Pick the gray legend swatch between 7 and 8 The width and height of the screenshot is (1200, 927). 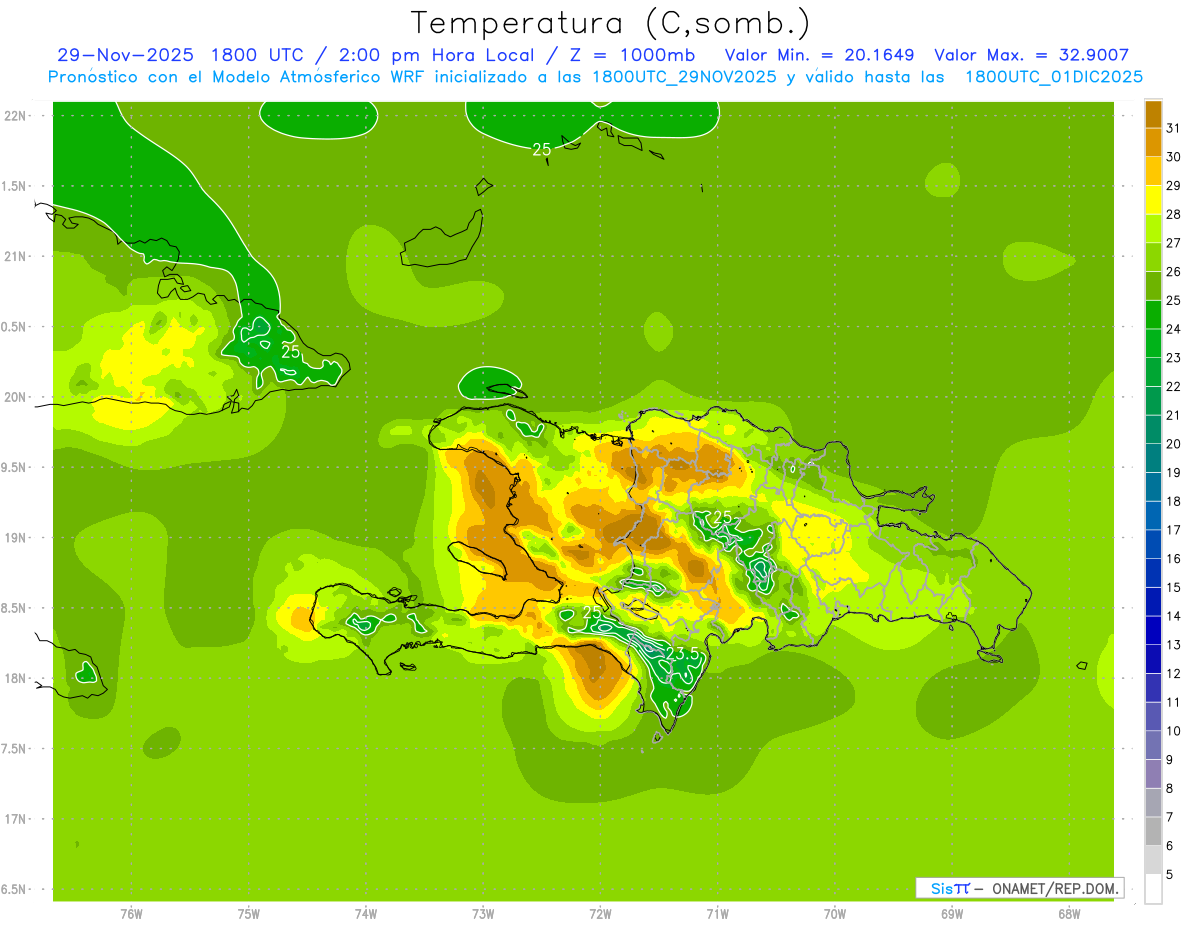pyautogui.click(x=1153, y=802)
